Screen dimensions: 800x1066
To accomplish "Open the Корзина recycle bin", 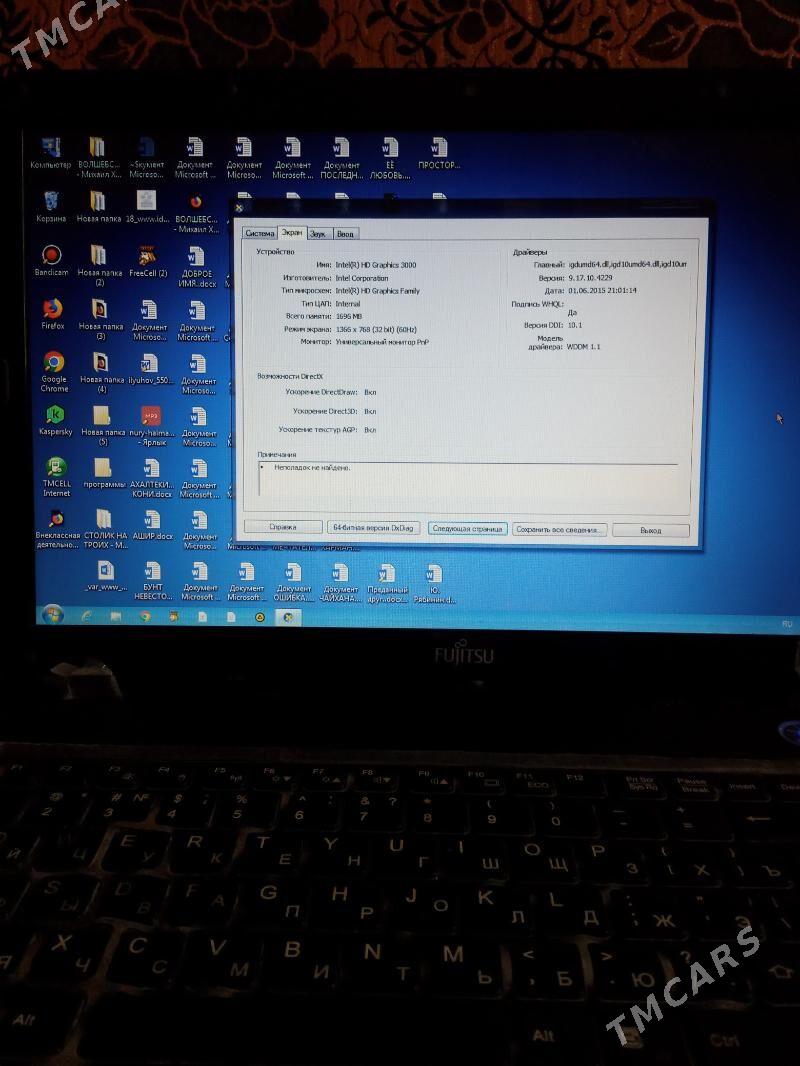I will click(x=52, y=200).
